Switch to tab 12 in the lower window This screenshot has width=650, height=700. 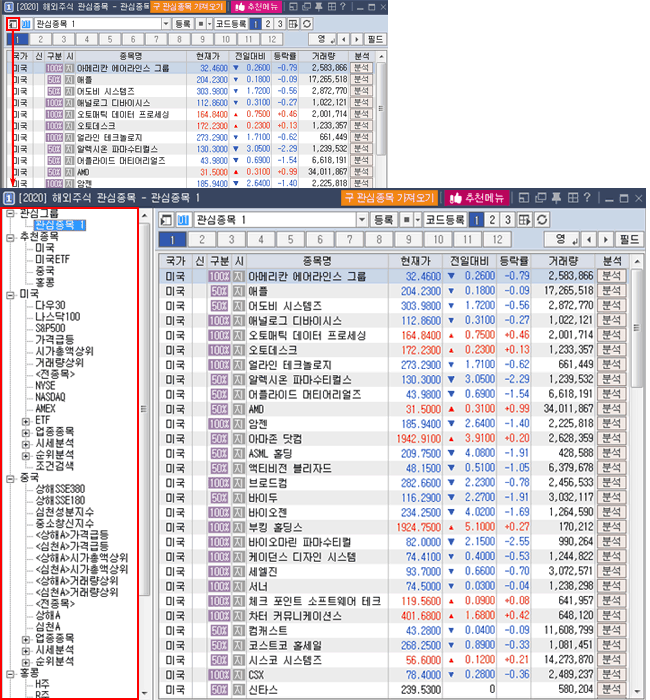click(x=497, y=240)
